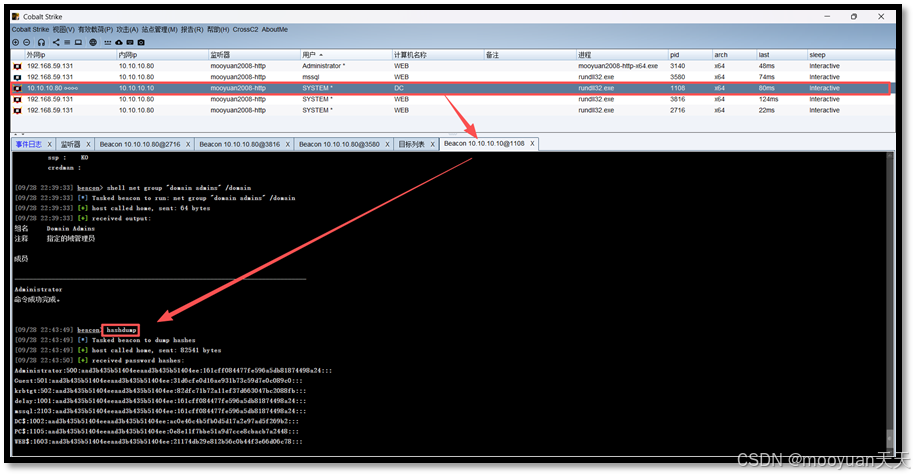Sort by sleep column header

point(850,55)
